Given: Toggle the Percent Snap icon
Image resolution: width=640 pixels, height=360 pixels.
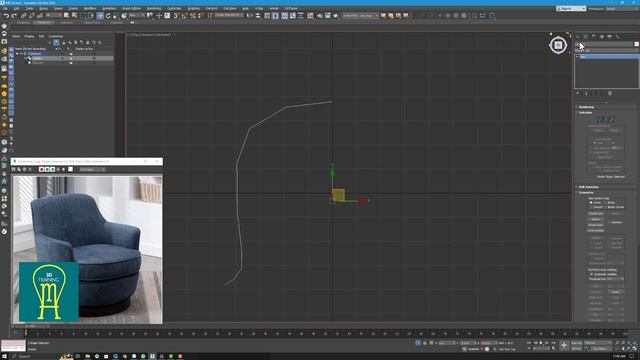Looking at the screenshot, I should [x=193, y=16].
